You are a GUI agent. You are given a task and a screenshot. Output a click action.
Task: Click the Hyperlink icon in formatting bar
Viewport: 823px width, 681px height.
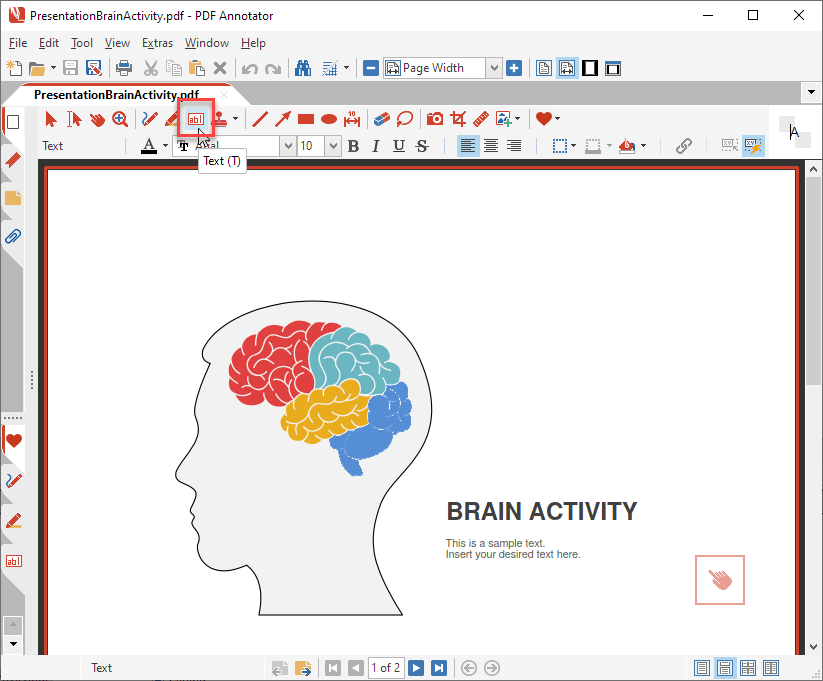[x=683, y=146]
